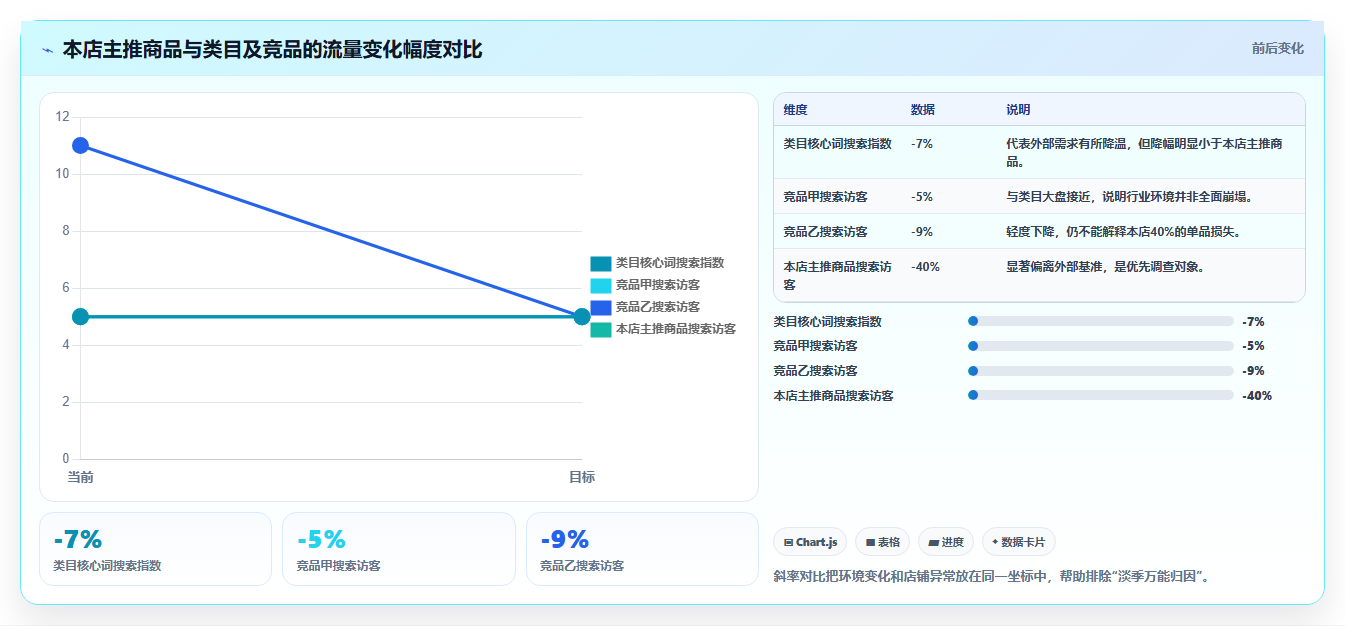The height and width of the screenshot is (626, 1345).
Task: Click the -40% value next to the progress bar
Action: pos(1257,395)
